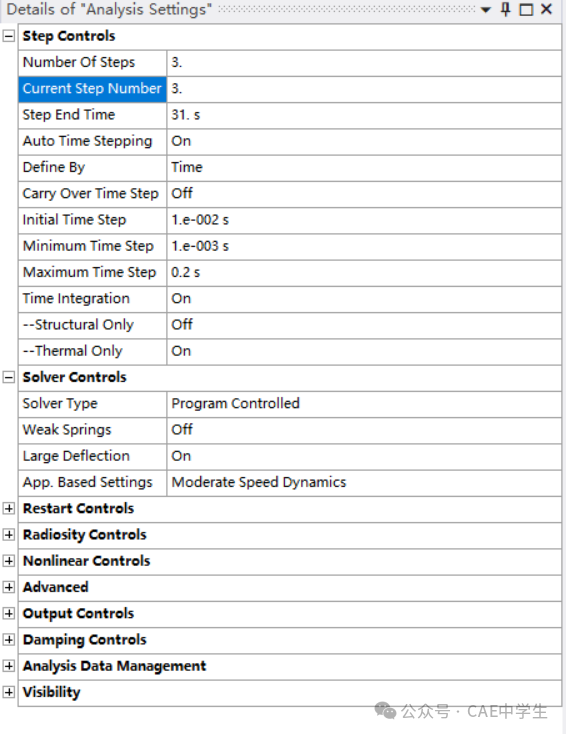Screen dimensions: 566x734
Task: Expand the Advanced section
Action: 9,587
